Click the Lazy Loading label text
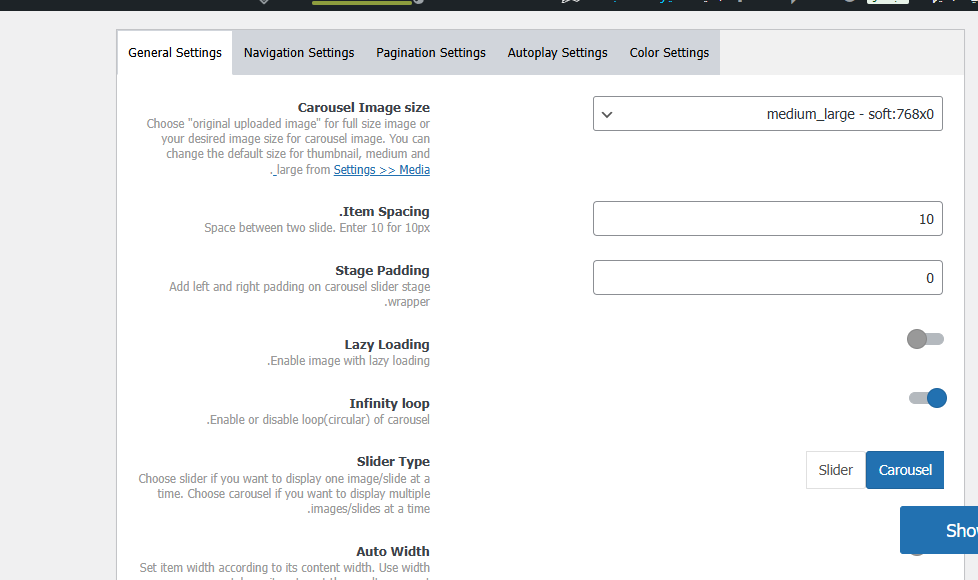This screenshot has width=978, height=580. 387,345
